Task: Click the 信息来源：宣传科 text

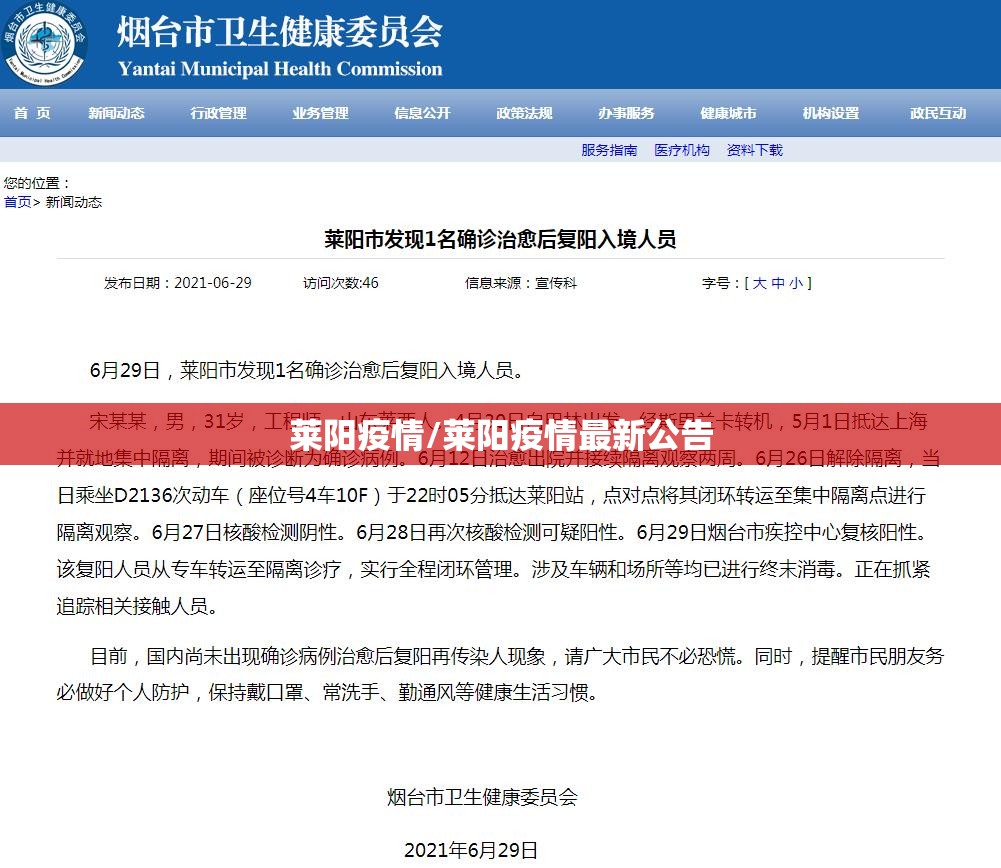Action: click(x=520, y=283)
